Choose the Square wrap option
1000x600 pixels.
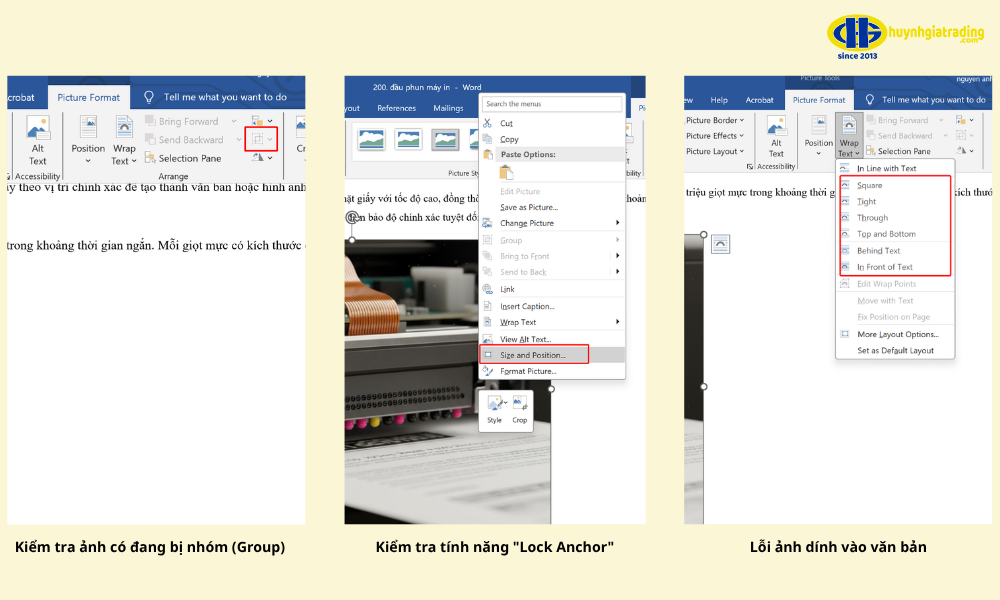(x=869, y=185)
